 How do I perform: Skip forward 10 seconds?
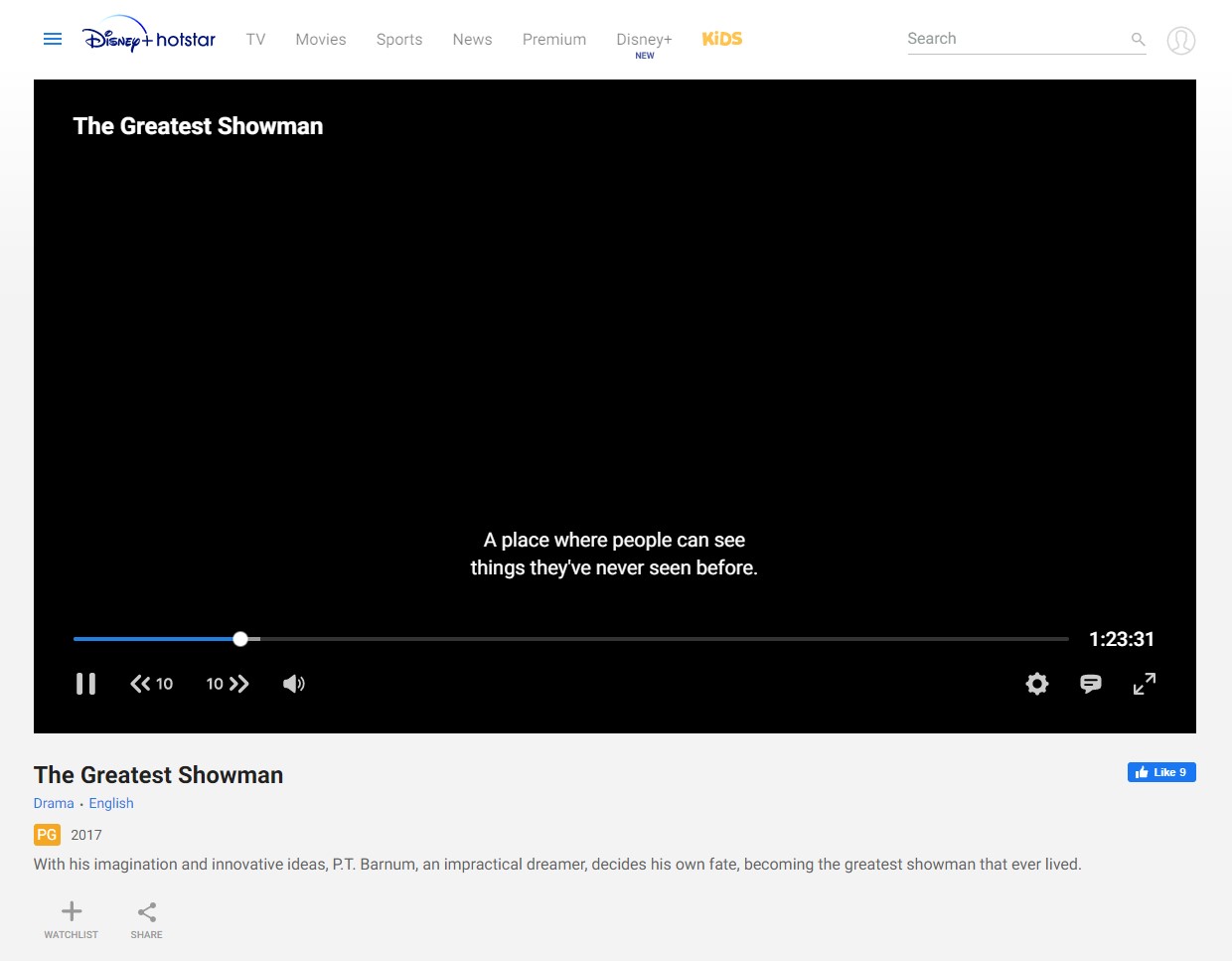228,684
